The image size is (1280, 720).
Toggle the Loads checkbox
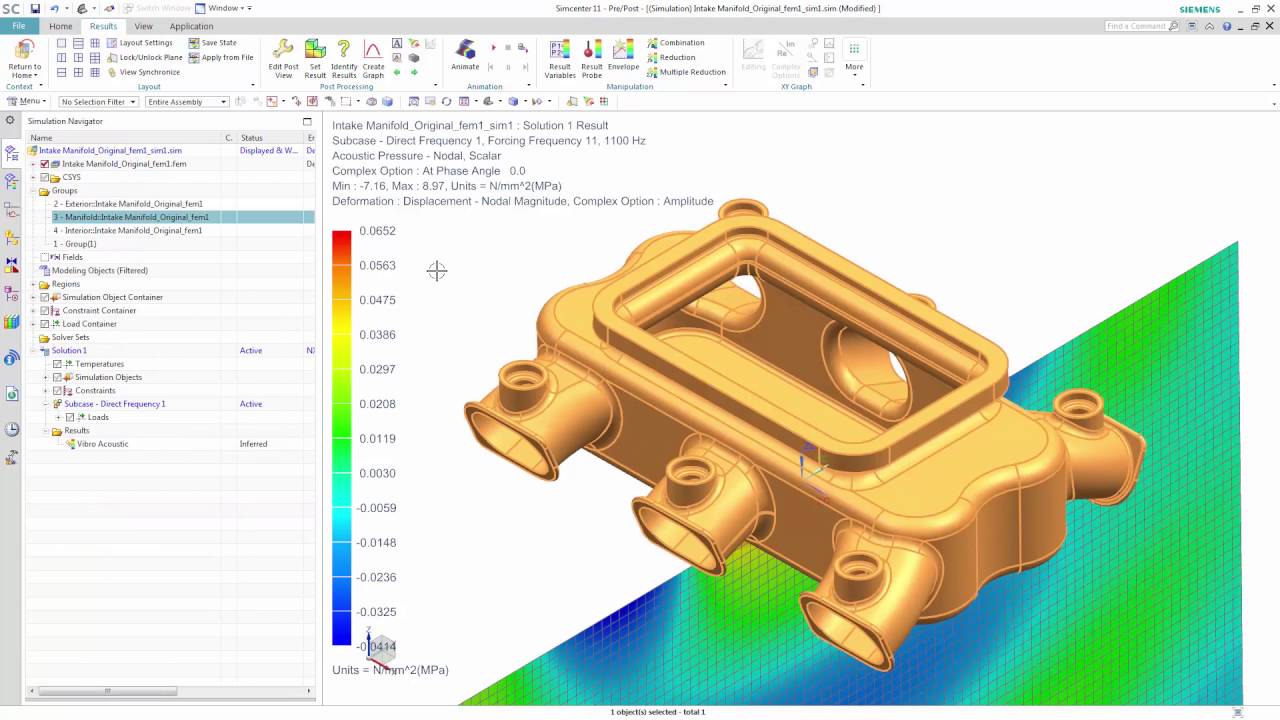pyautogui.click(x=69, y=417)
